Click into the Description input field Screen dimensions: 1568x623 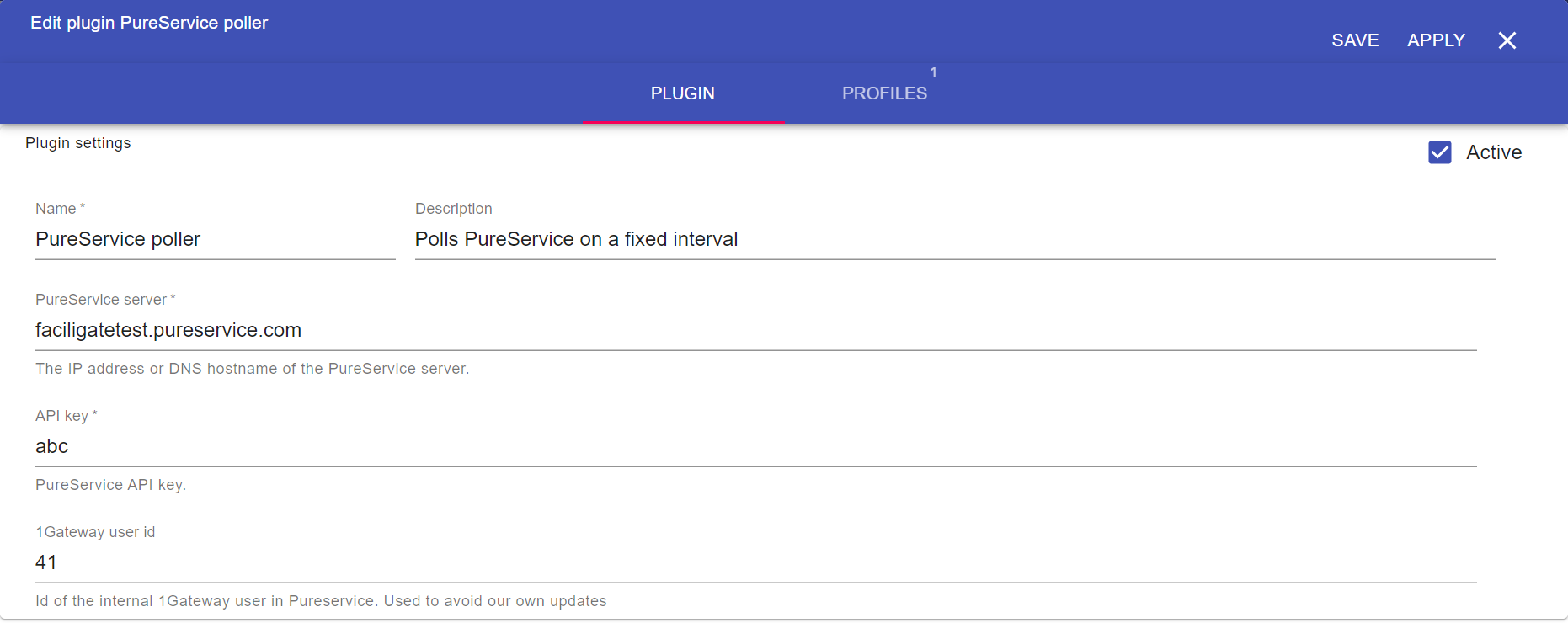point(954,240)
